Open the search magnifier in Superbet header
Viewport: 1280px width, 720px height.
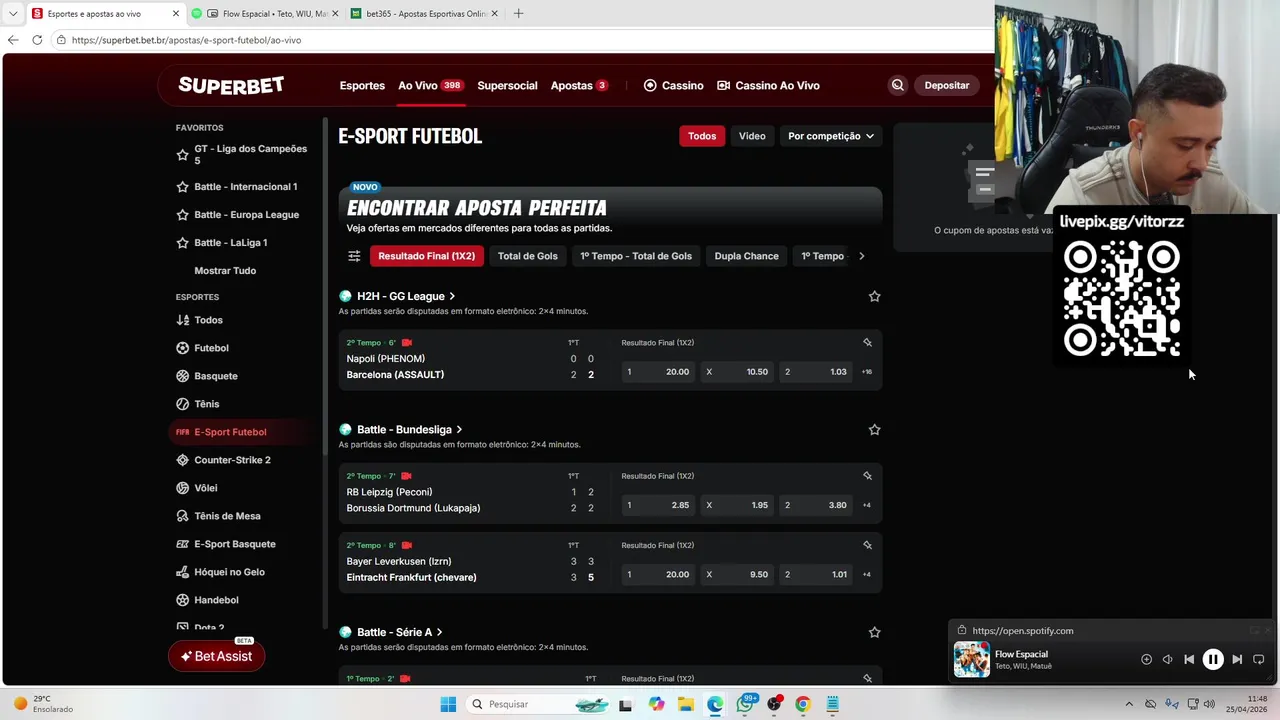898,85
